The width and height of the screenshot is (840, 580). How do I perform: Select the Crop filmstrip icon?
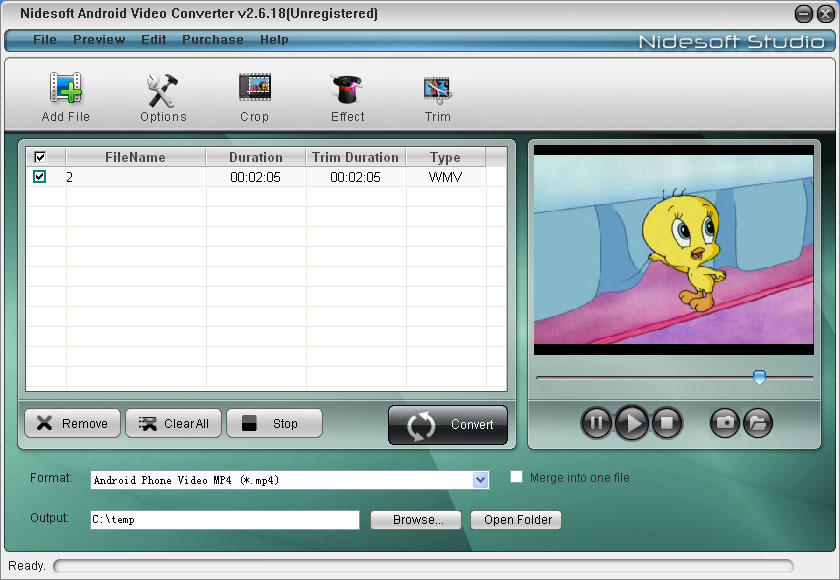255,87
